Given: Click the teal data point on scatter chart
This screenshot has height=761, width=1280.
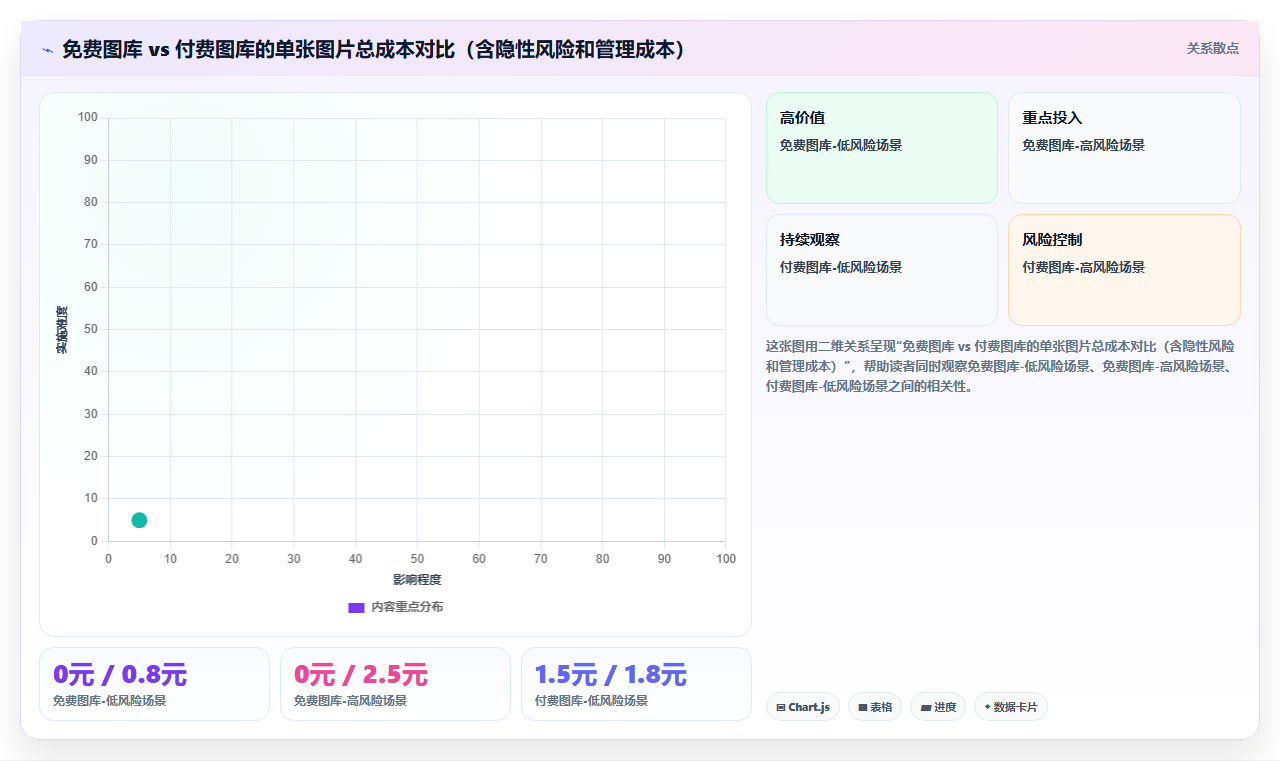Looking at the screenshot, I should 139,520.
